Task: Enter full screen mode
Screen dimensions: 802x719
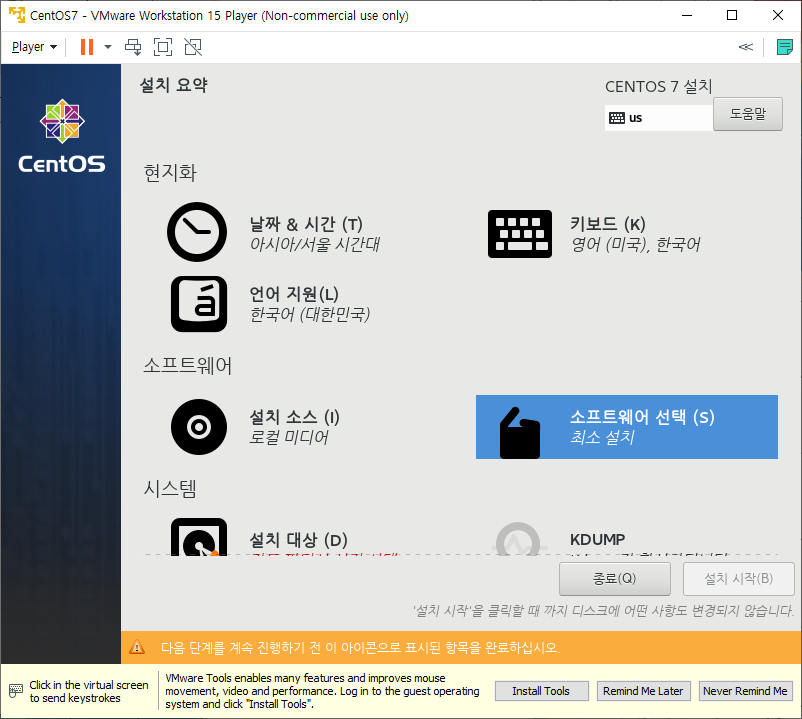Action: (163, 47)
